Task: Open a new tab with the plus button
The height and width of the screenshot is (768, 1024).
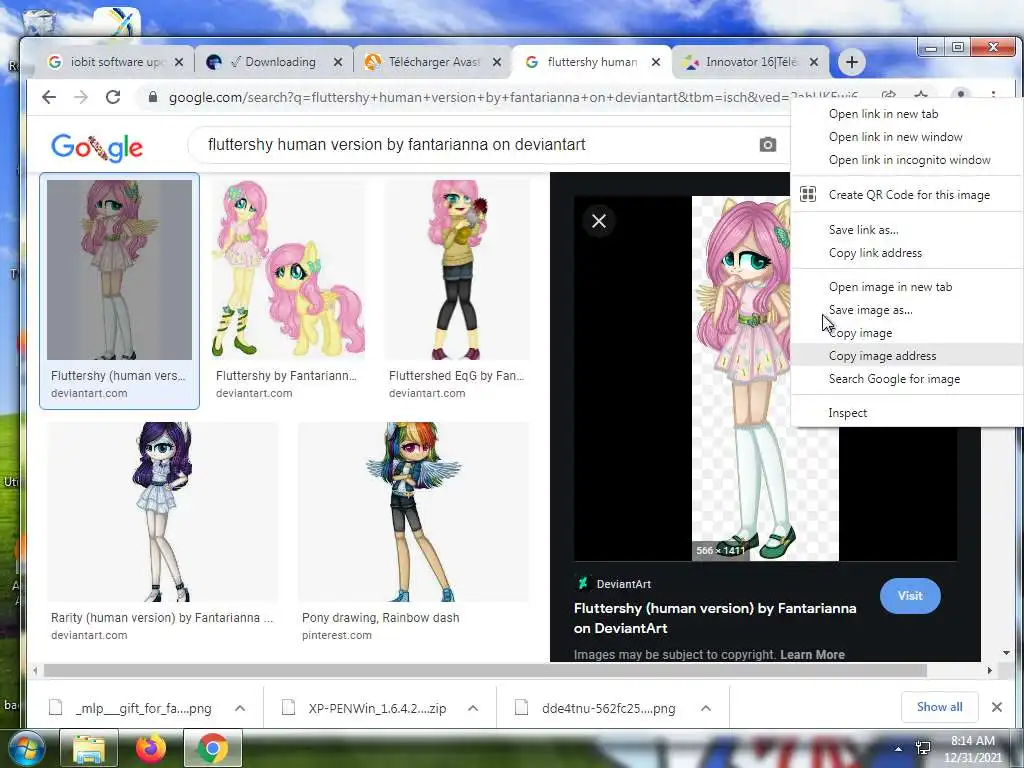Action: tap(852, 62)
